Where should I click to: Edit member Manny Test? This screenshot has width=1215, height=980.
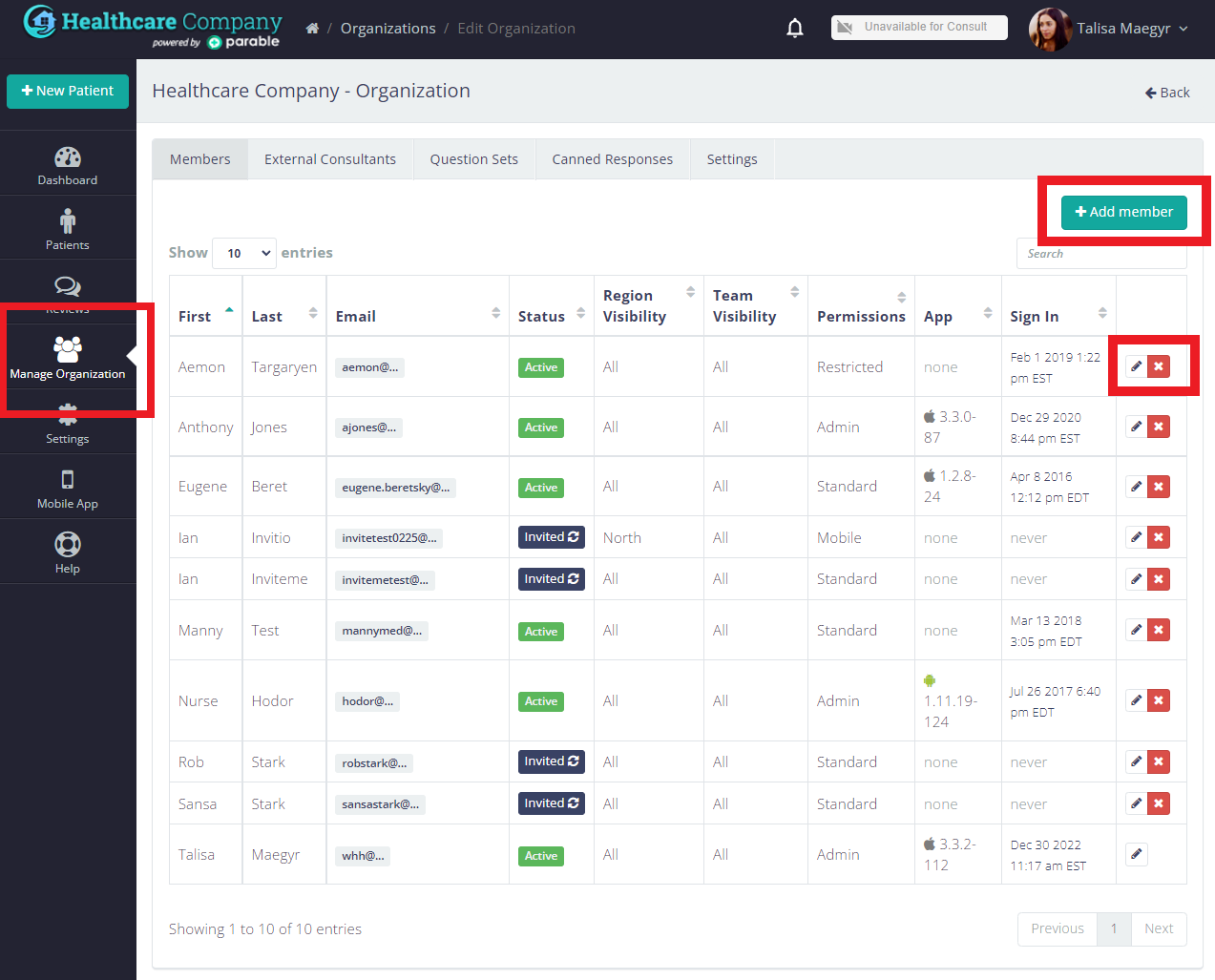tap(1136, 630)
